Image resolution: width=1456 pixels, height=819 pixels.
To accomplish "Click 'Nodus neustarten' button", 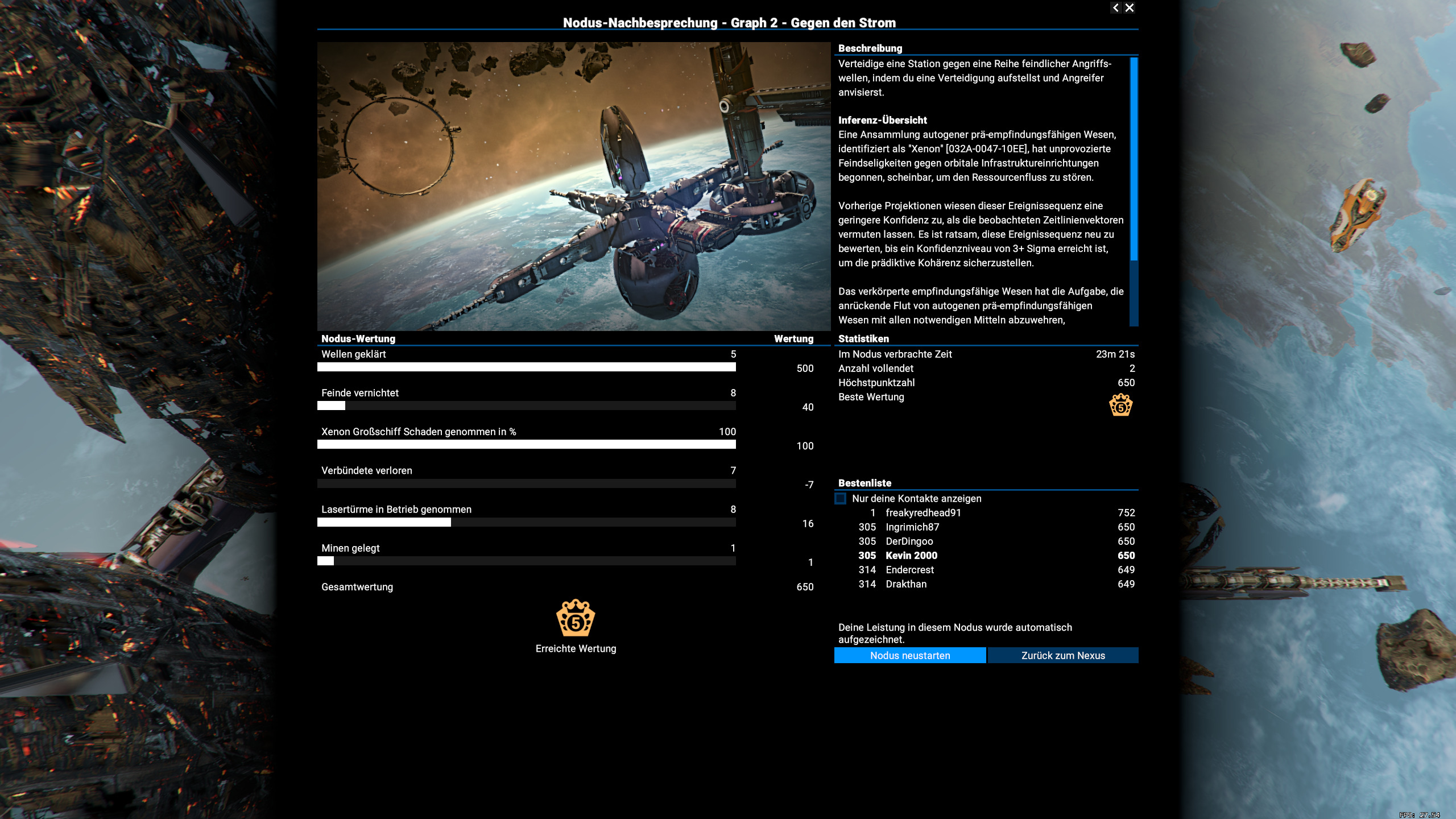I will (910, 655).
